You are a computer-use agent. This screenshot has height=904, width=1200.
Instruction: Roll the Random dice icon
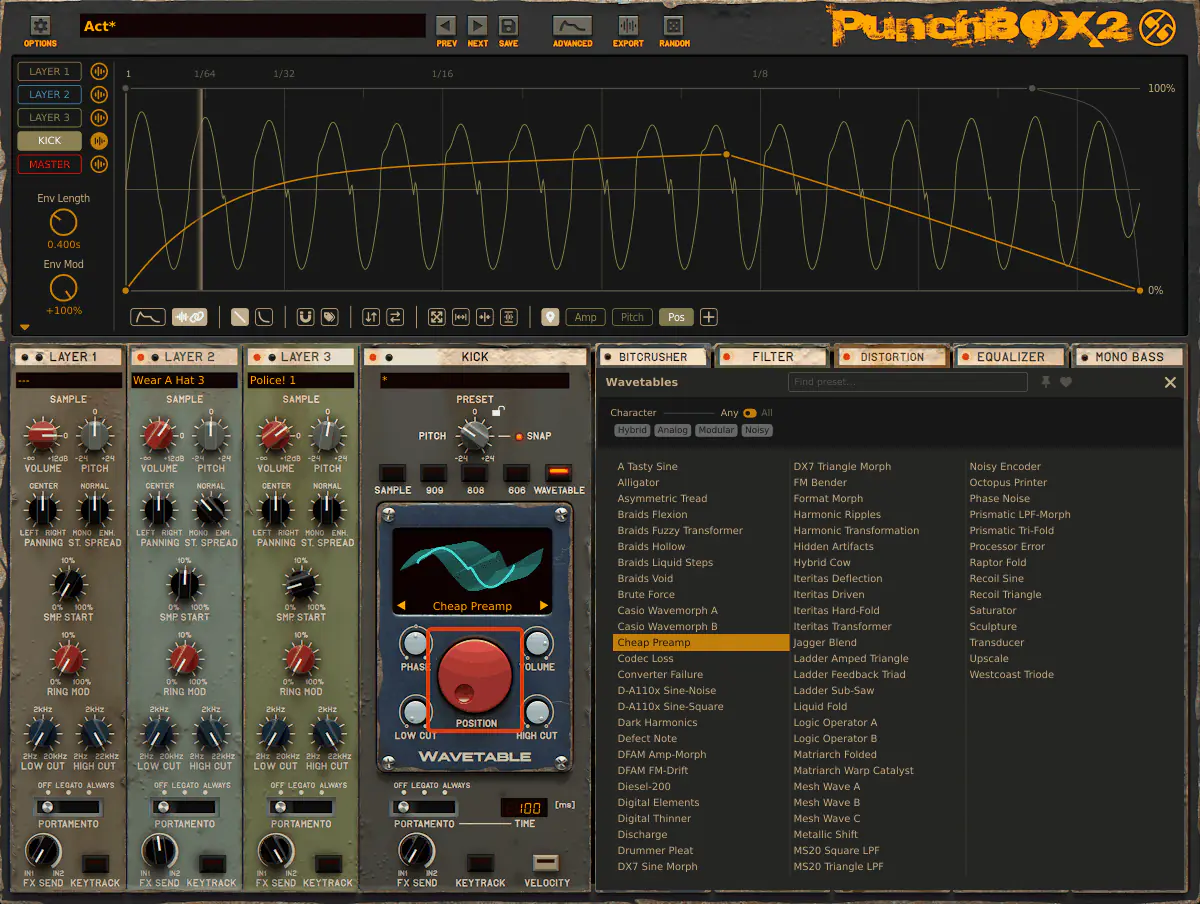pos(674,26)
